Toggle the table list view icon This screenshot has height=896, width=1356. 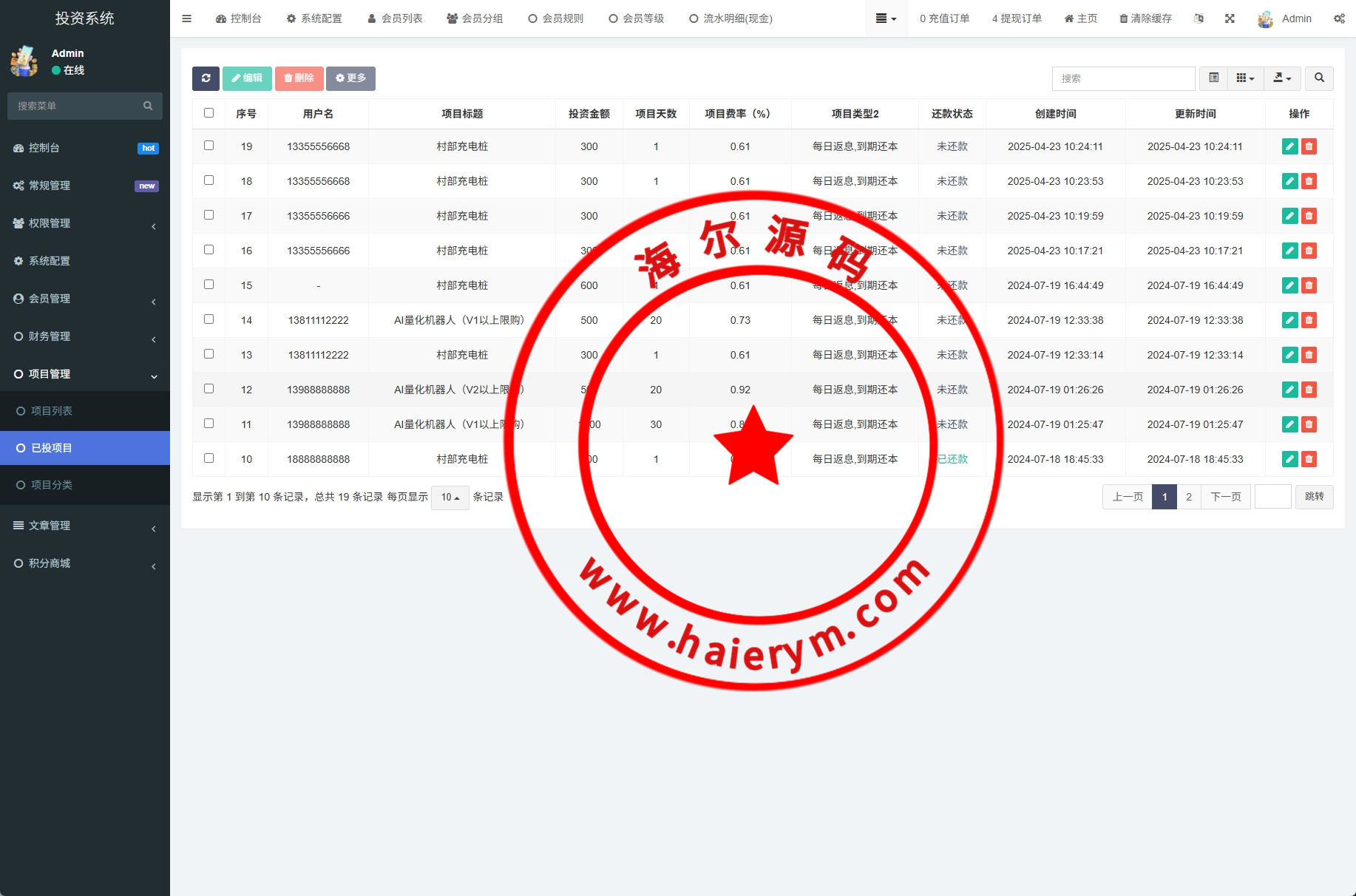pos(1213,78)
